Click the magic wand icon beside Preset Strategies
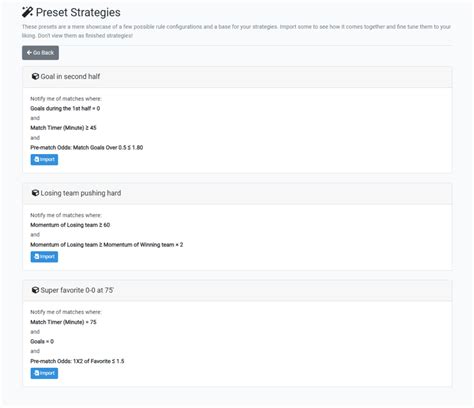 27,12
